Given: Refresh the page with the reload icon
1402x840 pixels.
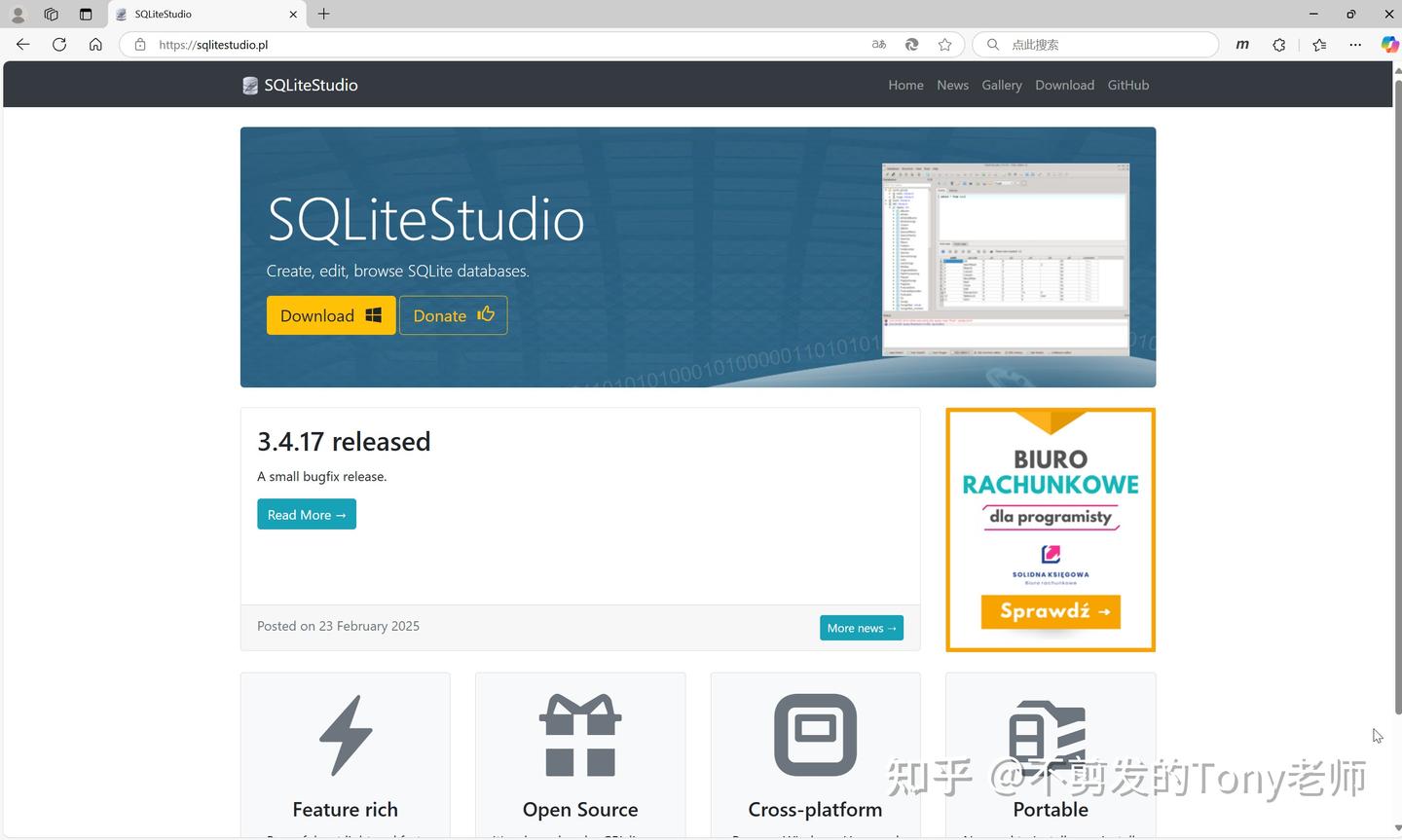Looking at the screenshot, I should [58, 44].
